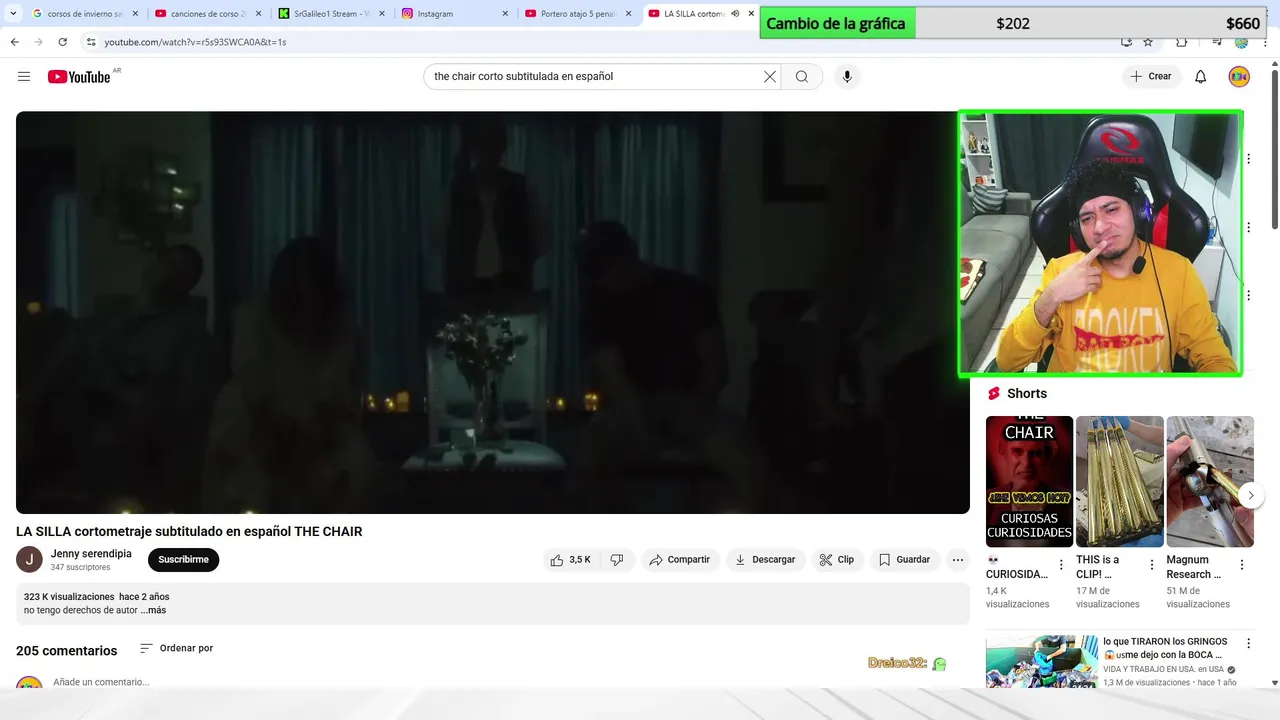
Task: Go forward in browser history
Action: click(38, 42)
